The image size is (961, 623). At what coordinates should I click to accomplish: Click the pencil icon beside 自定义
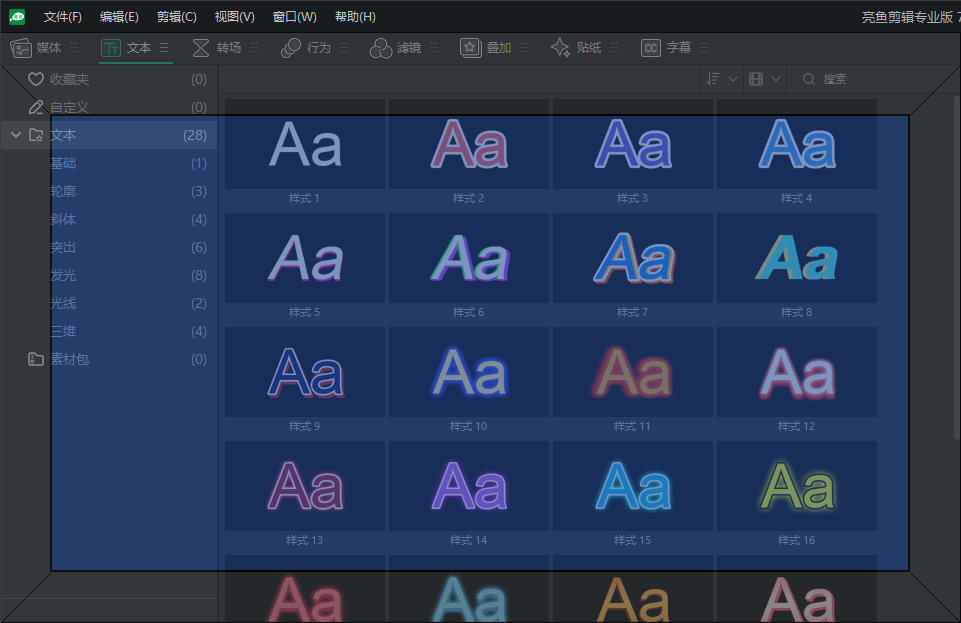coord(36,107)
